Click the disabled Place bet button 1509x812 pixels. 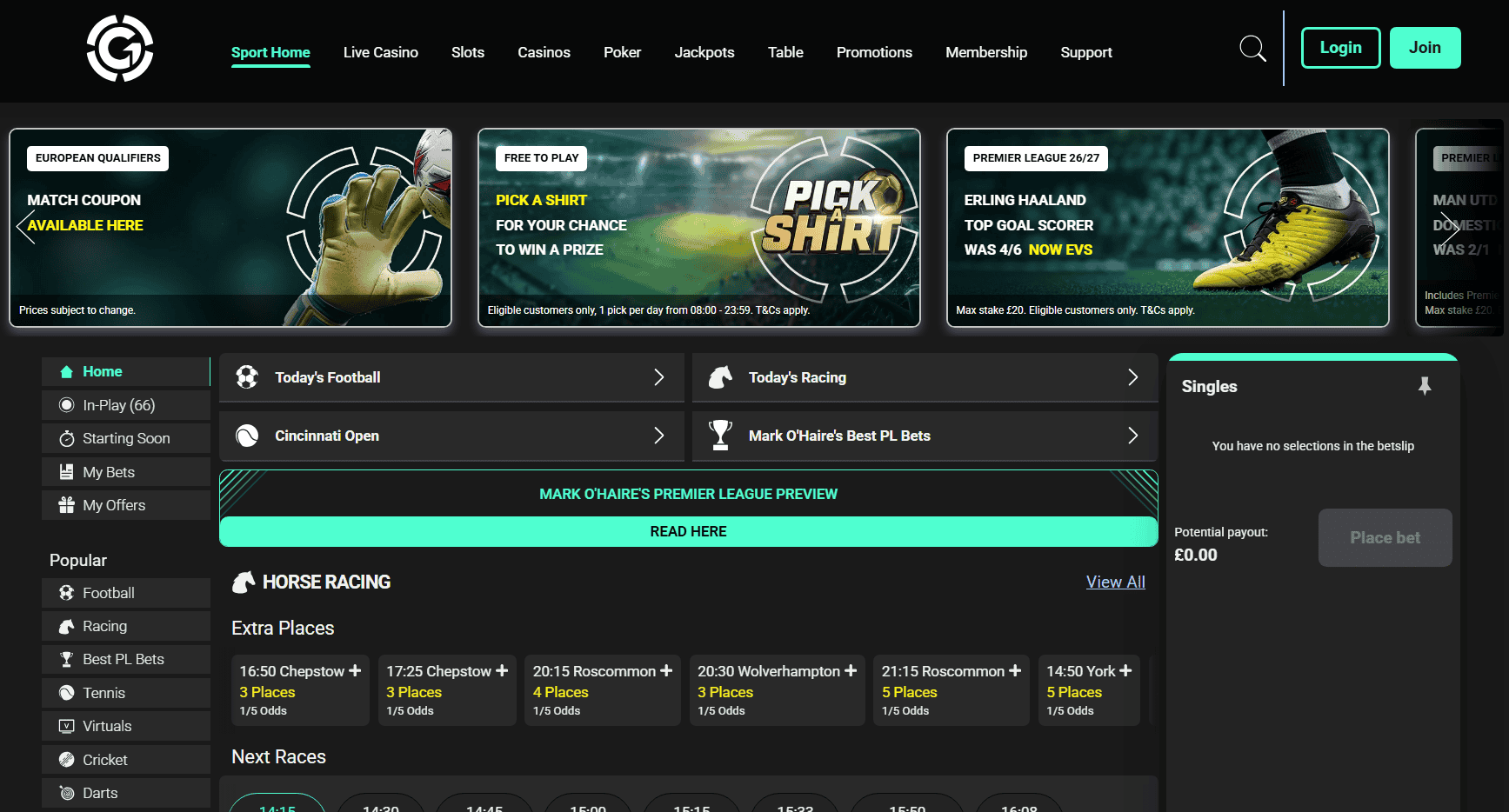coord(1385,538)
